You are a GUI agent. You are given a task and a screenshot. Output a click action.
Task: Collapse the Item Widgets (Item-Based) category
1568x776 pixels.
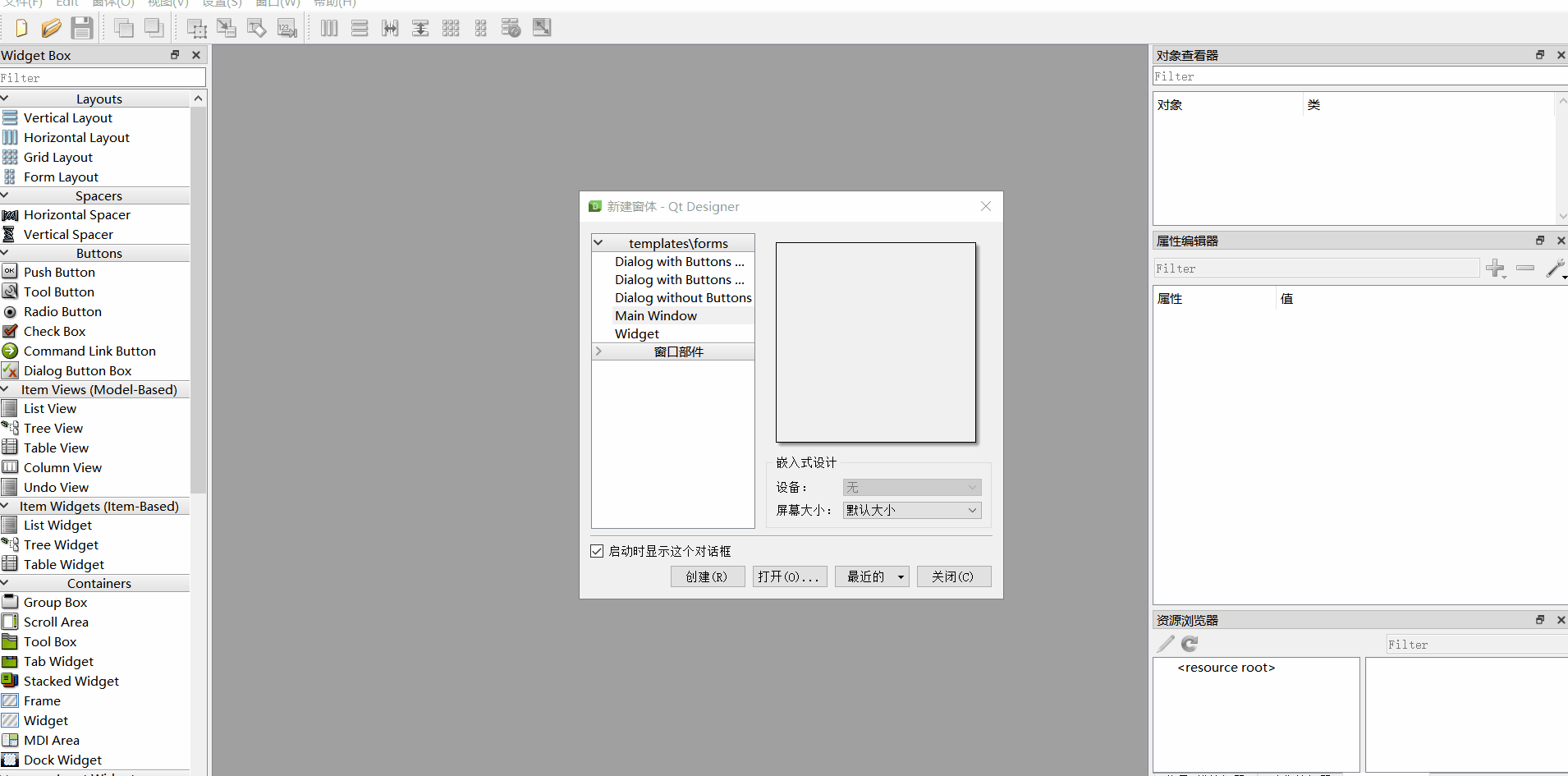5,506
